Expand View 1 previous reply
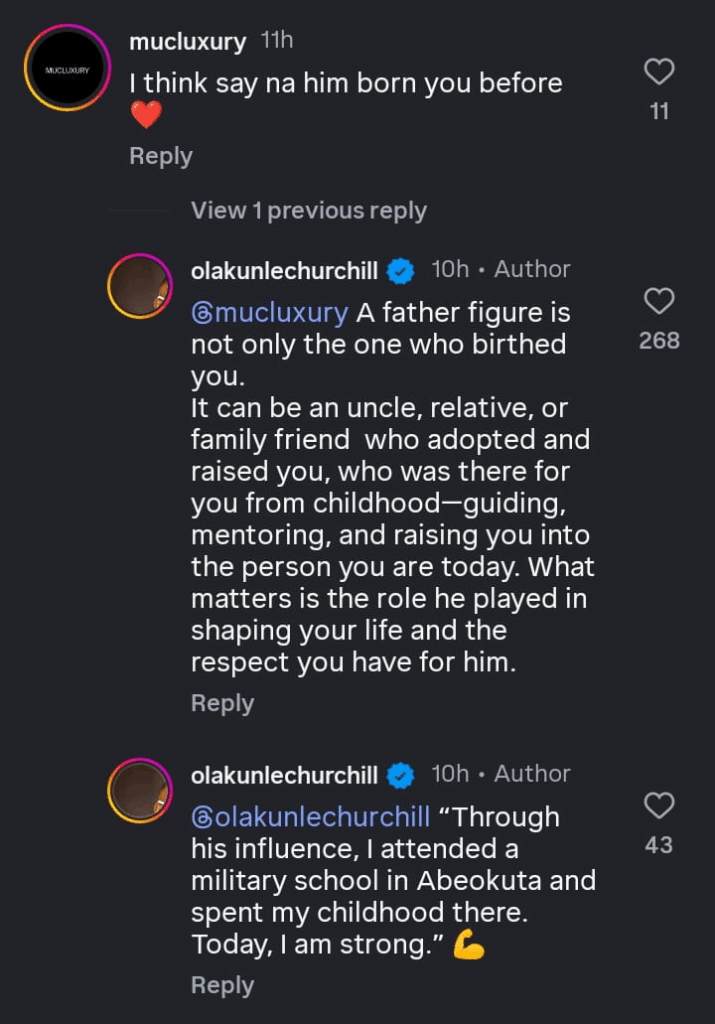 pyautogui.click(x=308, y=211)
